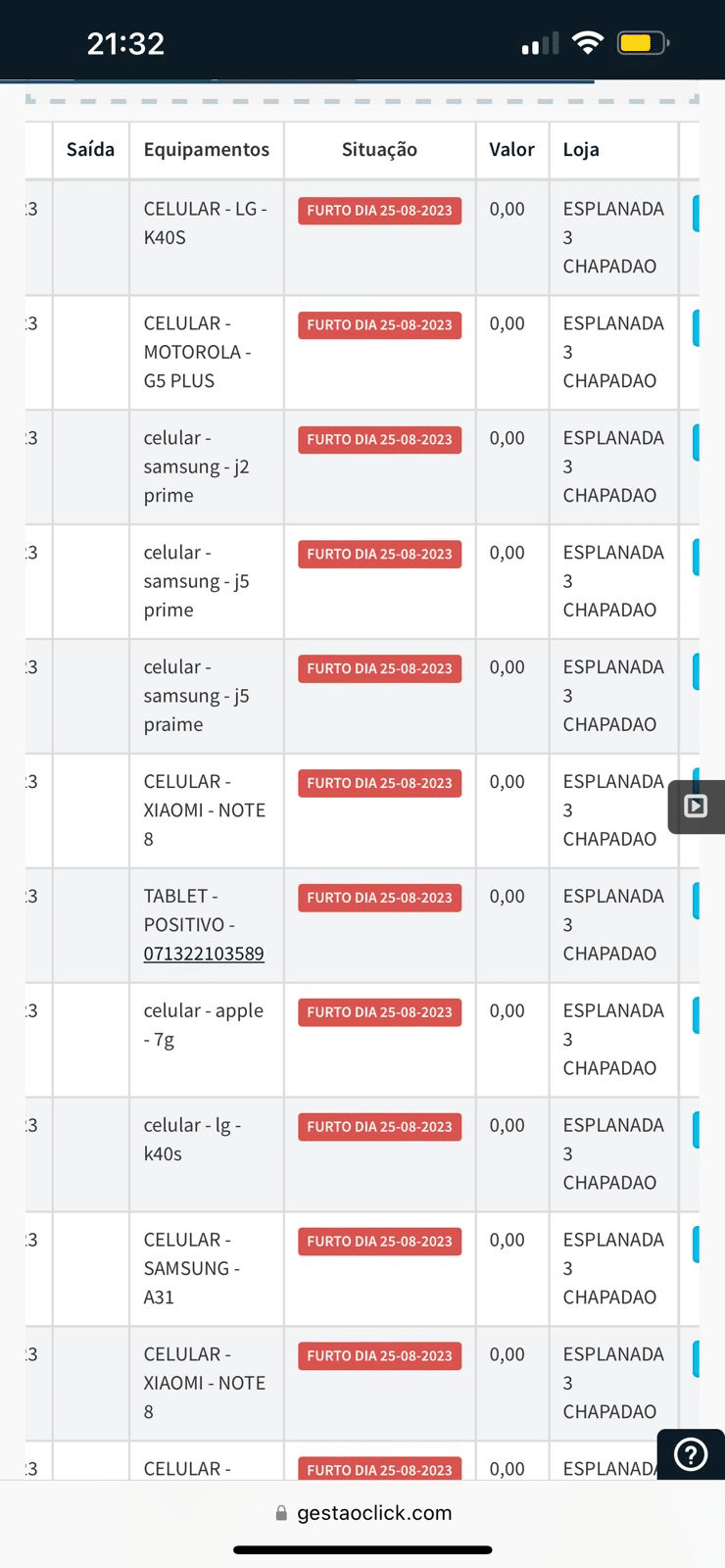Tap blue action button on samsung j2 prime row
This screenshot has width=725, height=1568.
[x=696, y=442]
